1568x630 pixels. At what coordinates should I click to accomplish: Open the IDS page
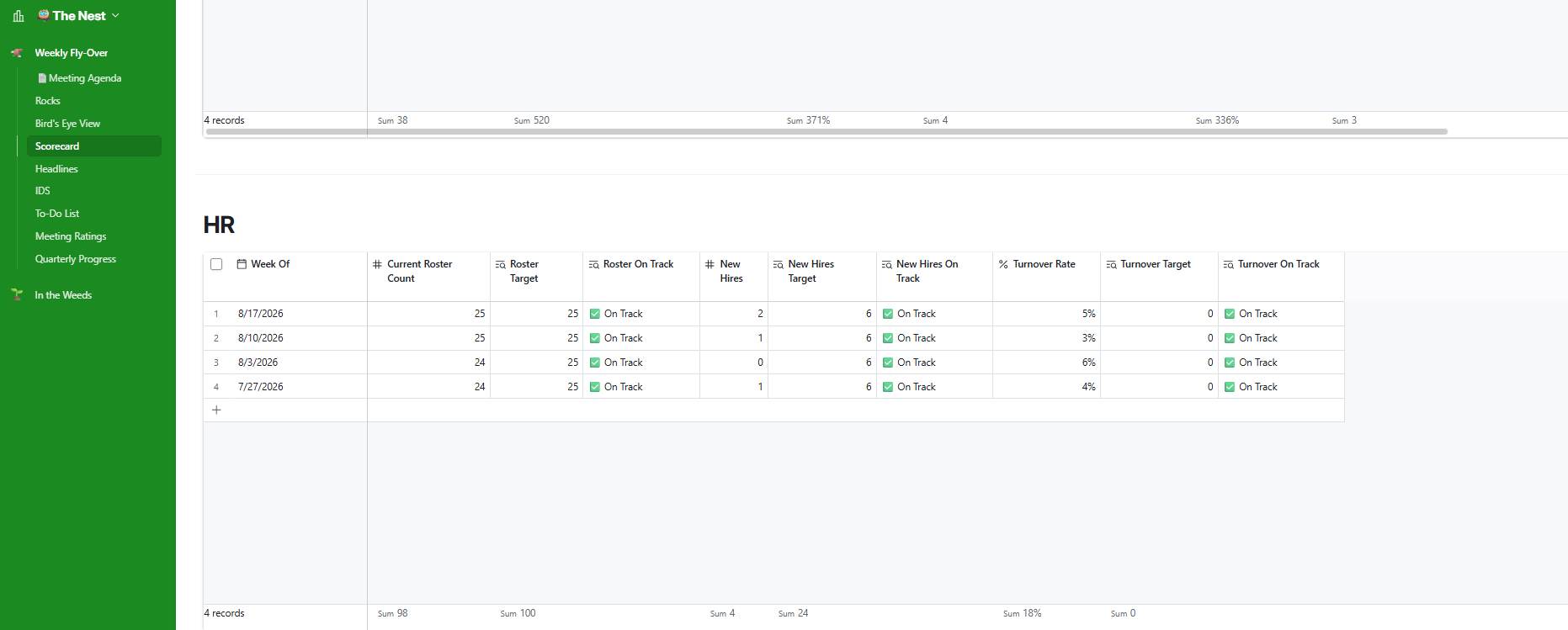[43, 191]
